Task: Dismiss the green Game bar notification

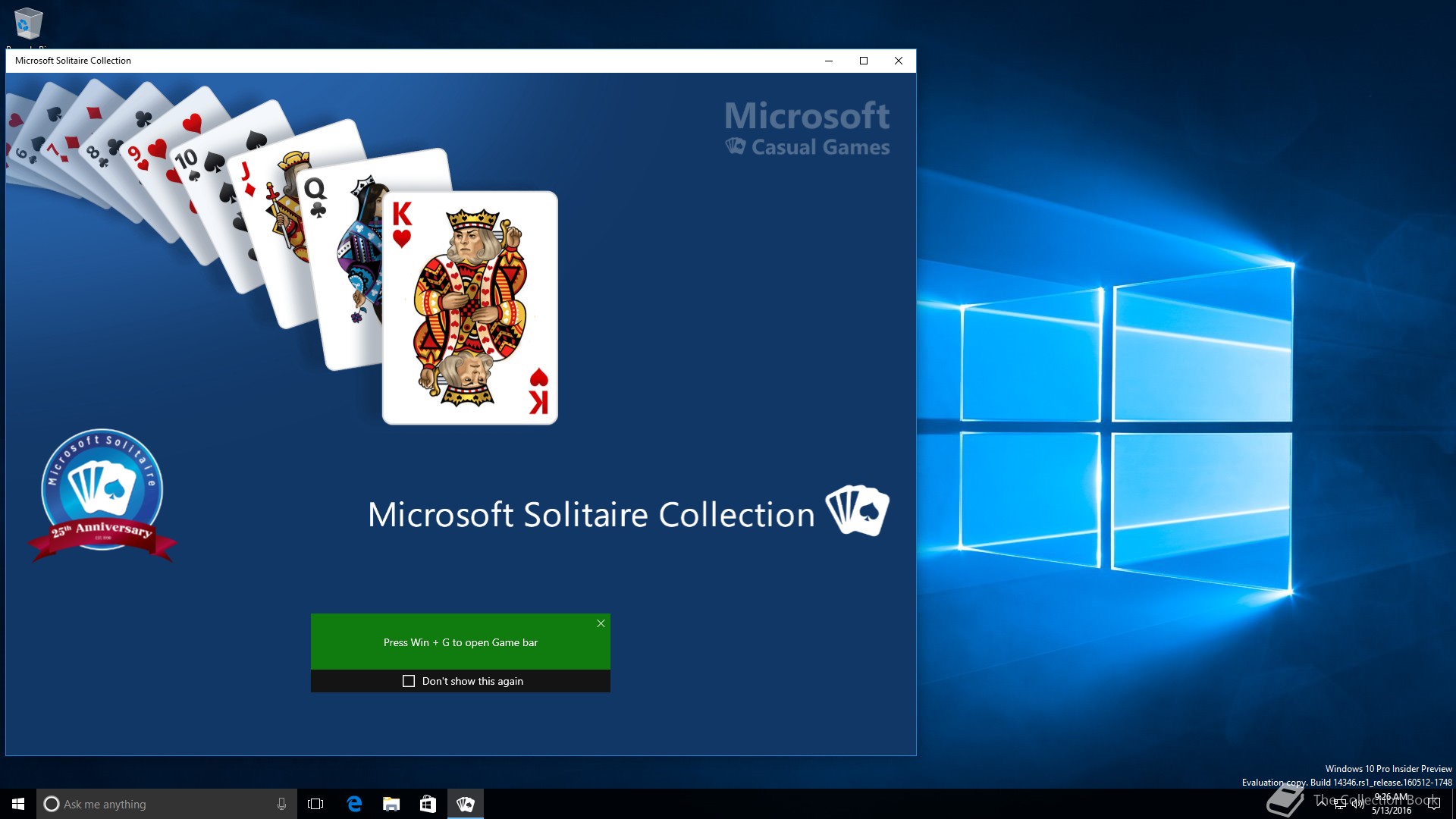Action: (601, 623)
